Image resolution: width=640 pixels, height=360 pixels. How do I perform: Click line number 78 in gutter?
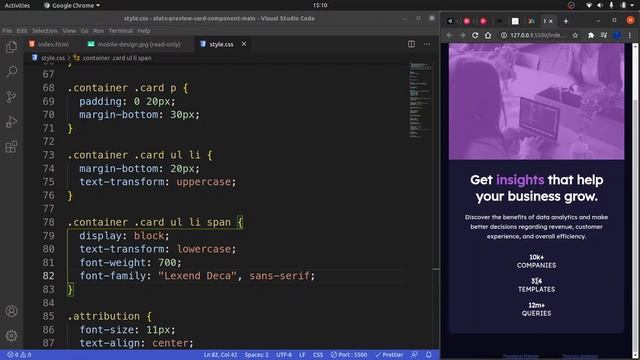(49, 222)
